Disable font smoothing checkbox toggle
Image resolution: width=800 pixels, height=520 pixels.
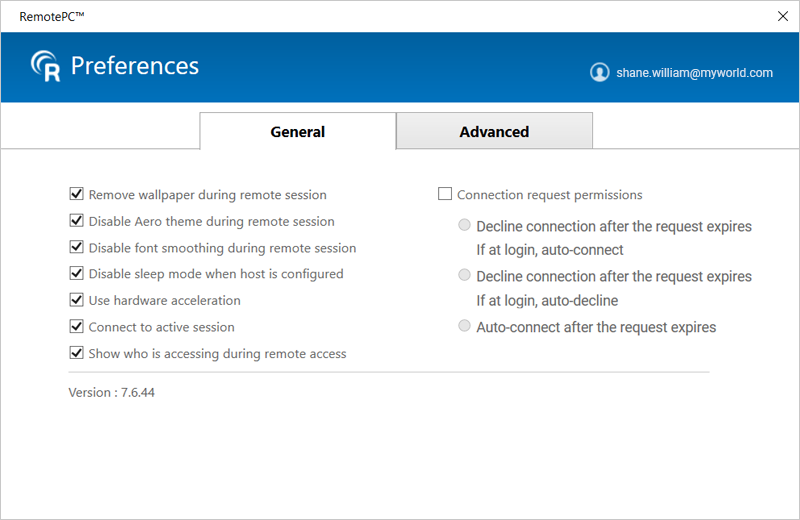pyautogui.click(x=76, y=248)
